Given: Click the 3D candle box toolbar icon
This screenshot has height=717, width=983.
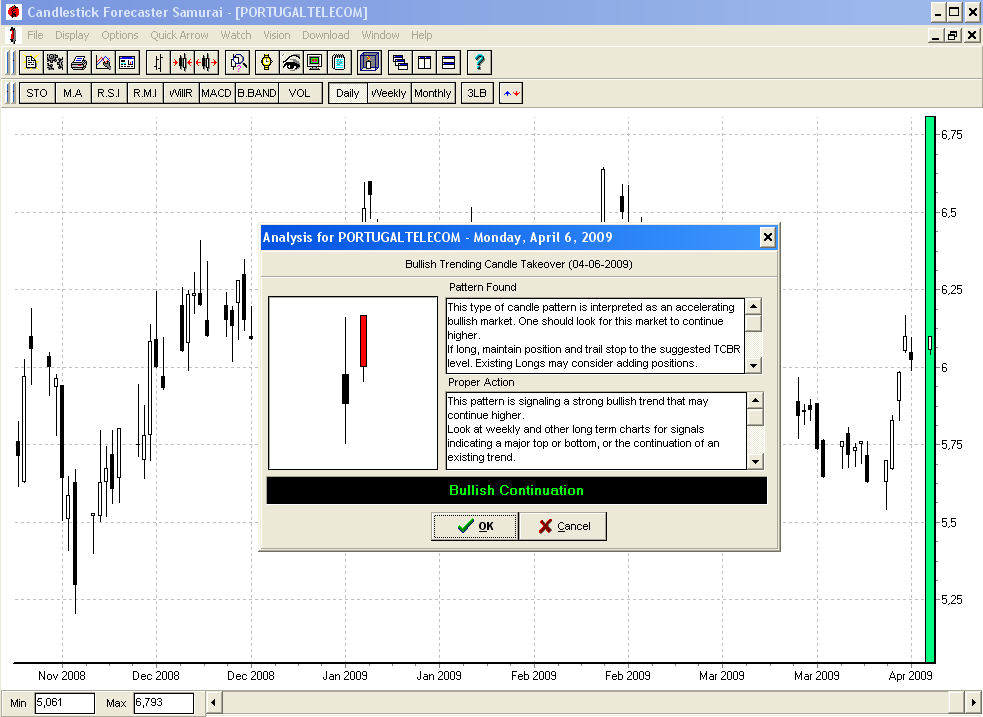Looking at the screenshot, I should (370, 62).
